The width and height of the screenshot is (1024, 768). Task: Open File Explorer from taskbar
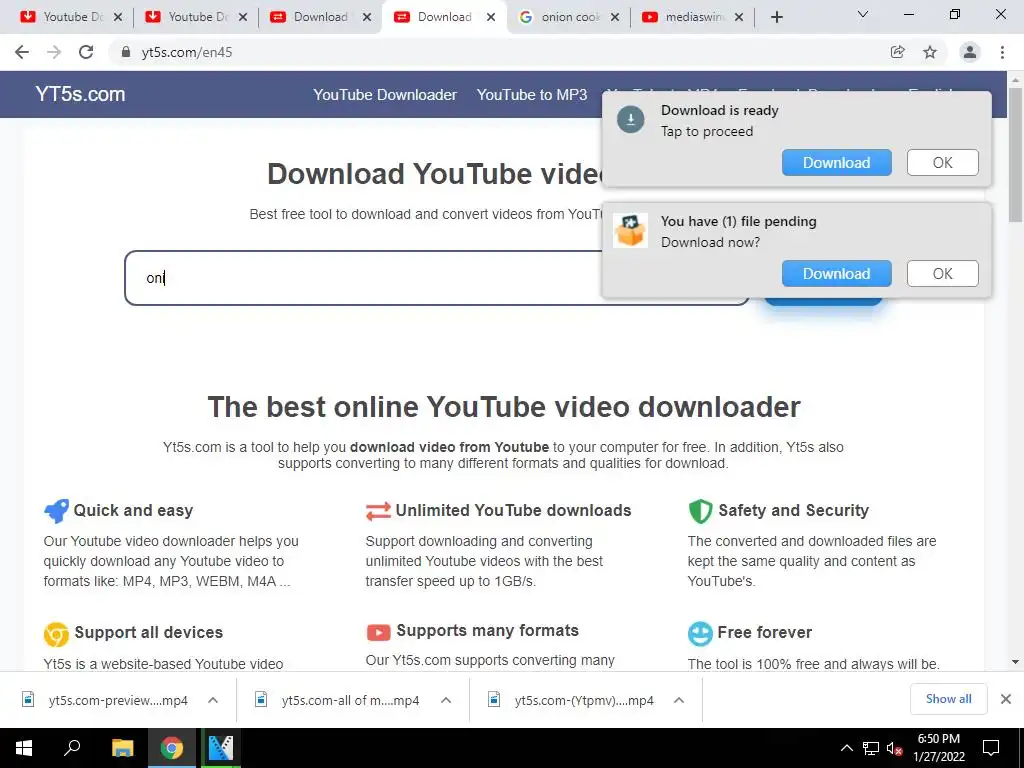122,748
